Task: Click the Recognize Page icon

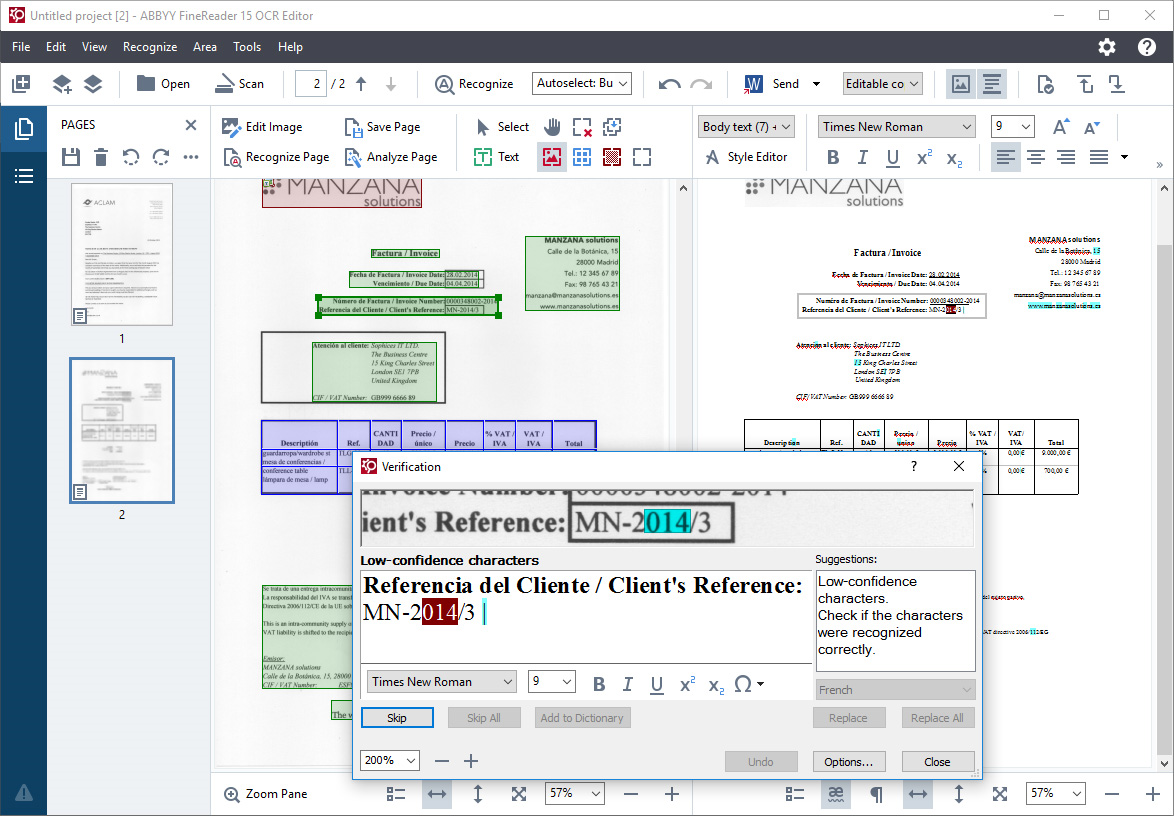Action: click(x=232, y=157)
